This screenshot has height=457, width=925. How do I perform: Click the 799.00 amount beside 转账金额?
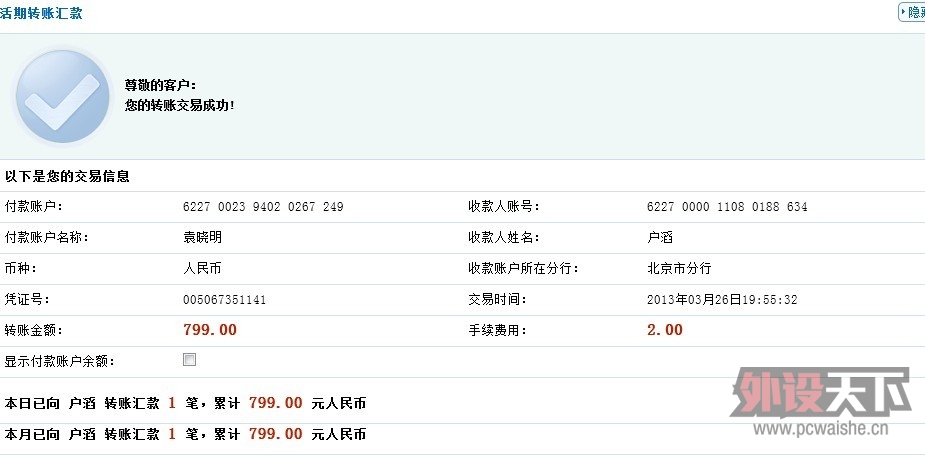point(210,330)
